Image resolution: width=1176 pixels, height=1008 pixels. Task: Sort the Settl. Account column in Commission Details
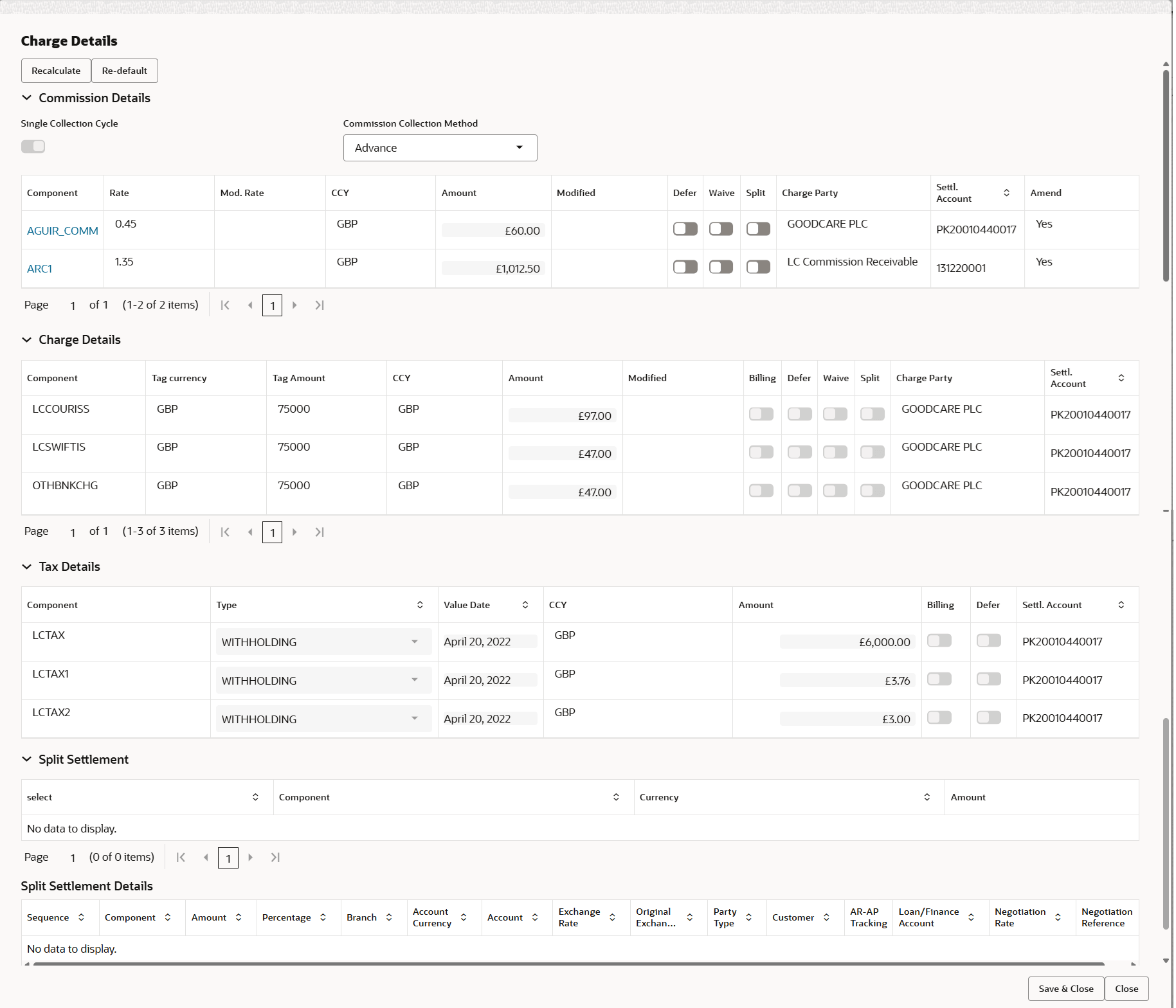point(1007,192)
